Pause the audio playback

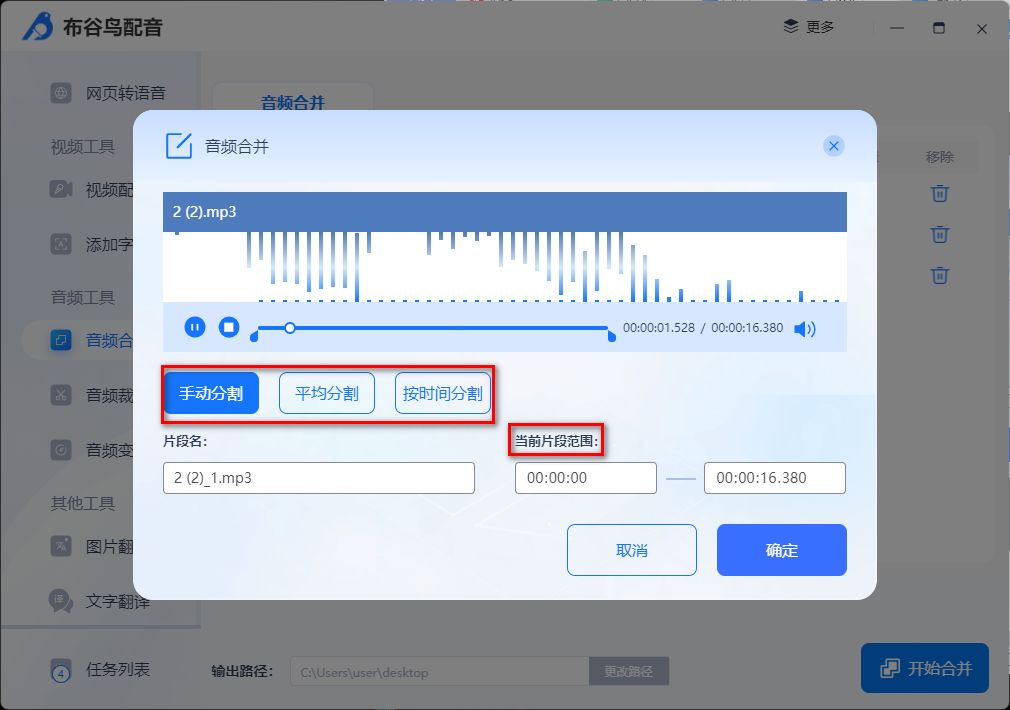coord(195,327)
